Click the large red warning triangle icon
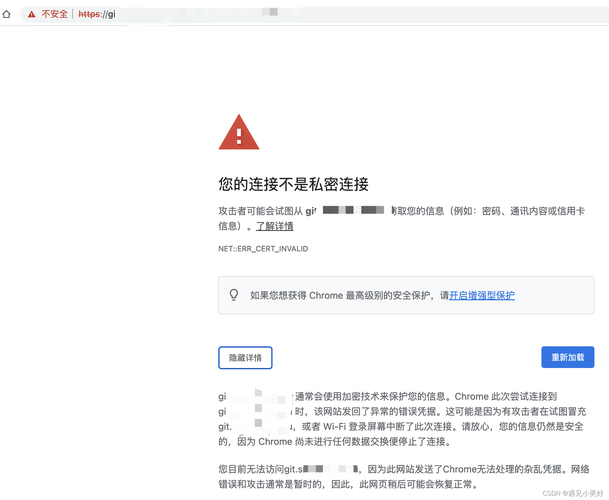609x500 pixels. coord(239,132)
